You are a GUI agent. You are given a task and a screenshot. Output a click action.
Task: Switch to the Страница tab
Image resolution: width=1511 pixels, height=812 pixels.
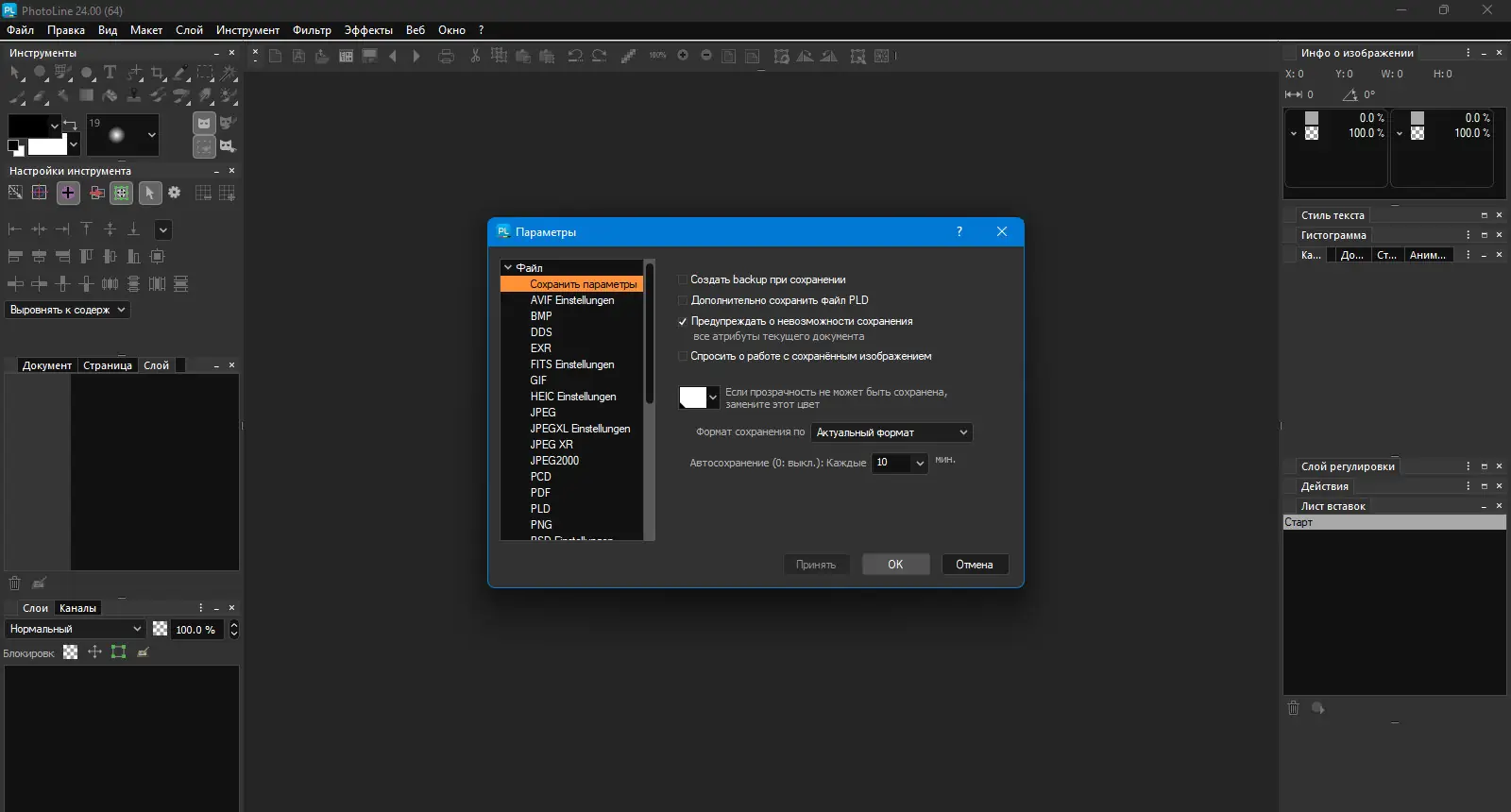(x=108, y=365)
